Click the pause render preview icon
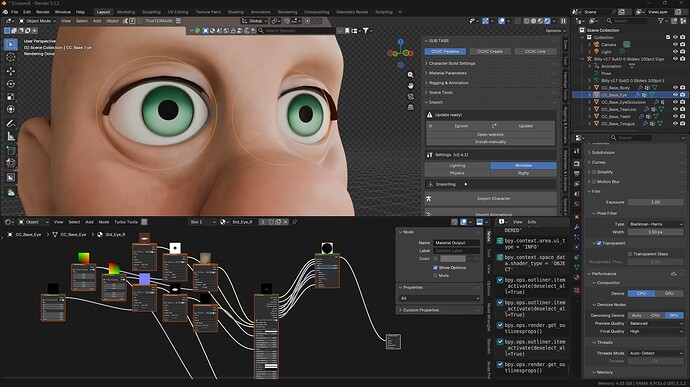This screenshot has width=690, height=387. pyautogui.click(x=563, y=21)
